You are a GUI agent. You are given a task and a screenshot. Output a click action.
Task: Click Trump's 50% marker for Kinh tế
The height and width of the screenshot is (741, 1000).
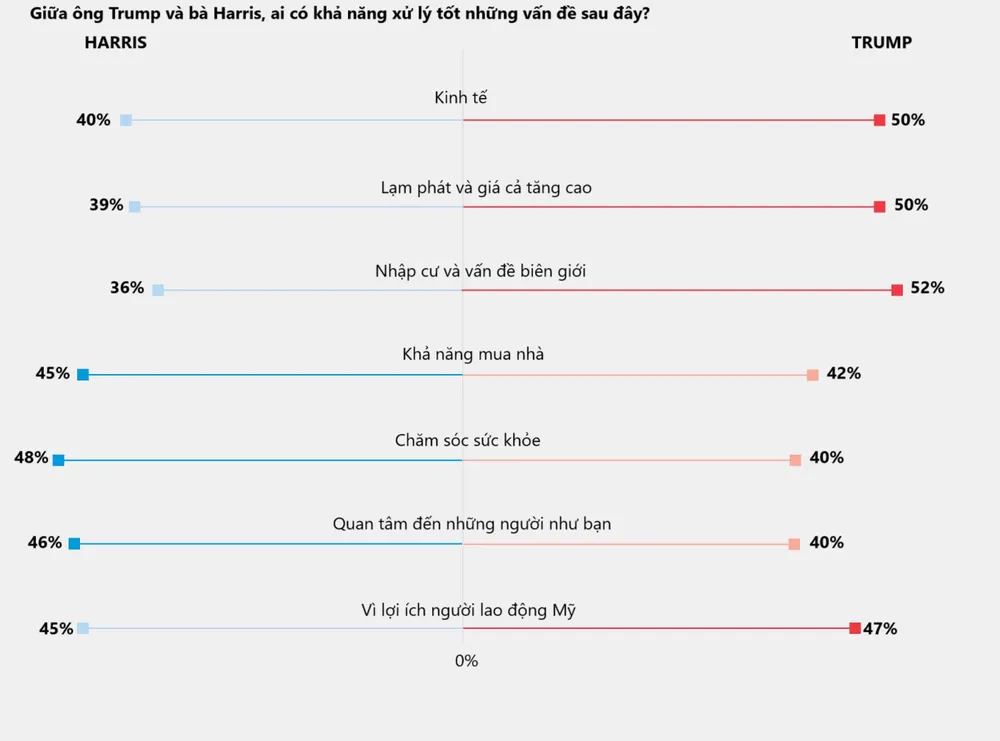879,120
